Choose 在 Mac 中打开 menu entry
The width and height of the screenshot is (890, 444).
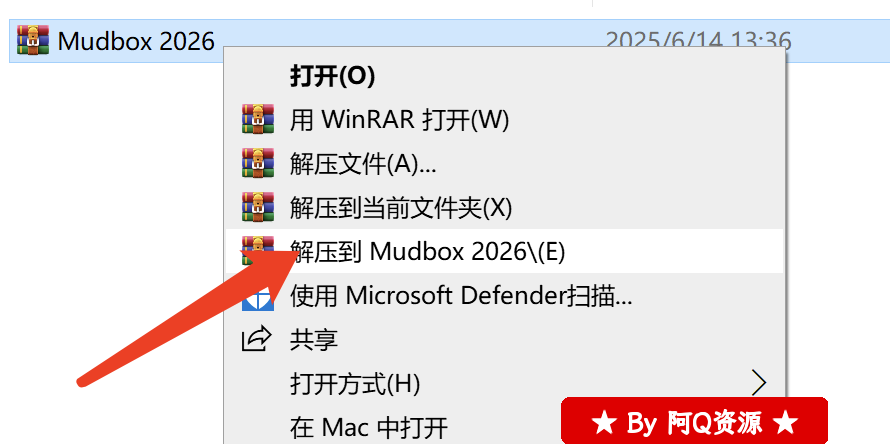tap(369, 426)
